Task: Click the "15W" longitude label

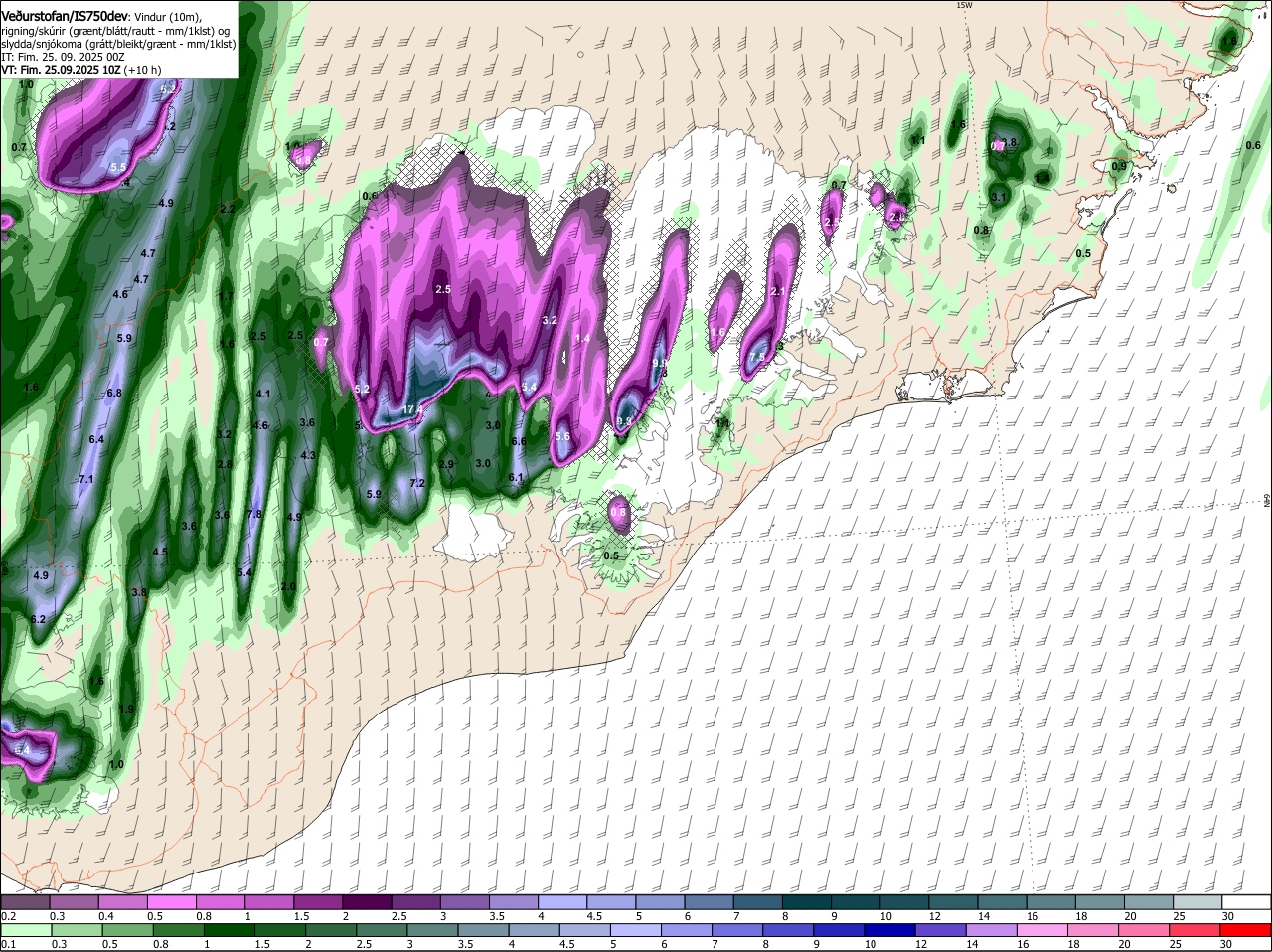Action: pyautogui.click(x=962, y=5)
